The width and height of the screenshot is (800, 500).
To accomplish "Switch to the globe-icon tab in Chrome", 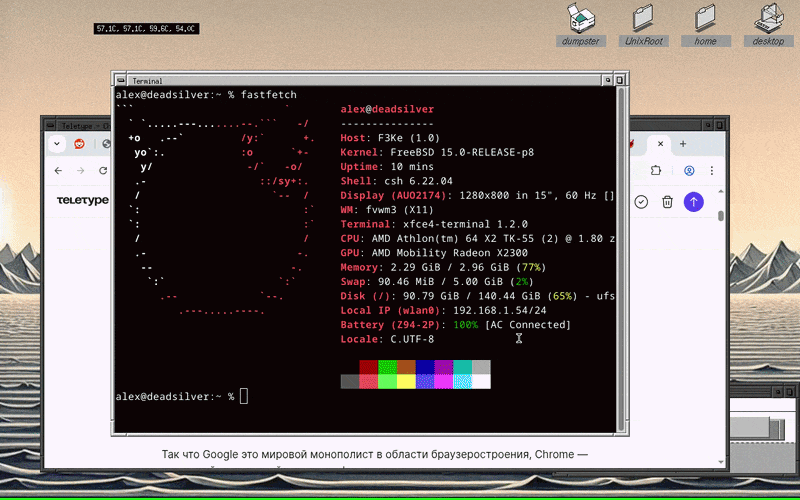I will (x=106, y=144).
